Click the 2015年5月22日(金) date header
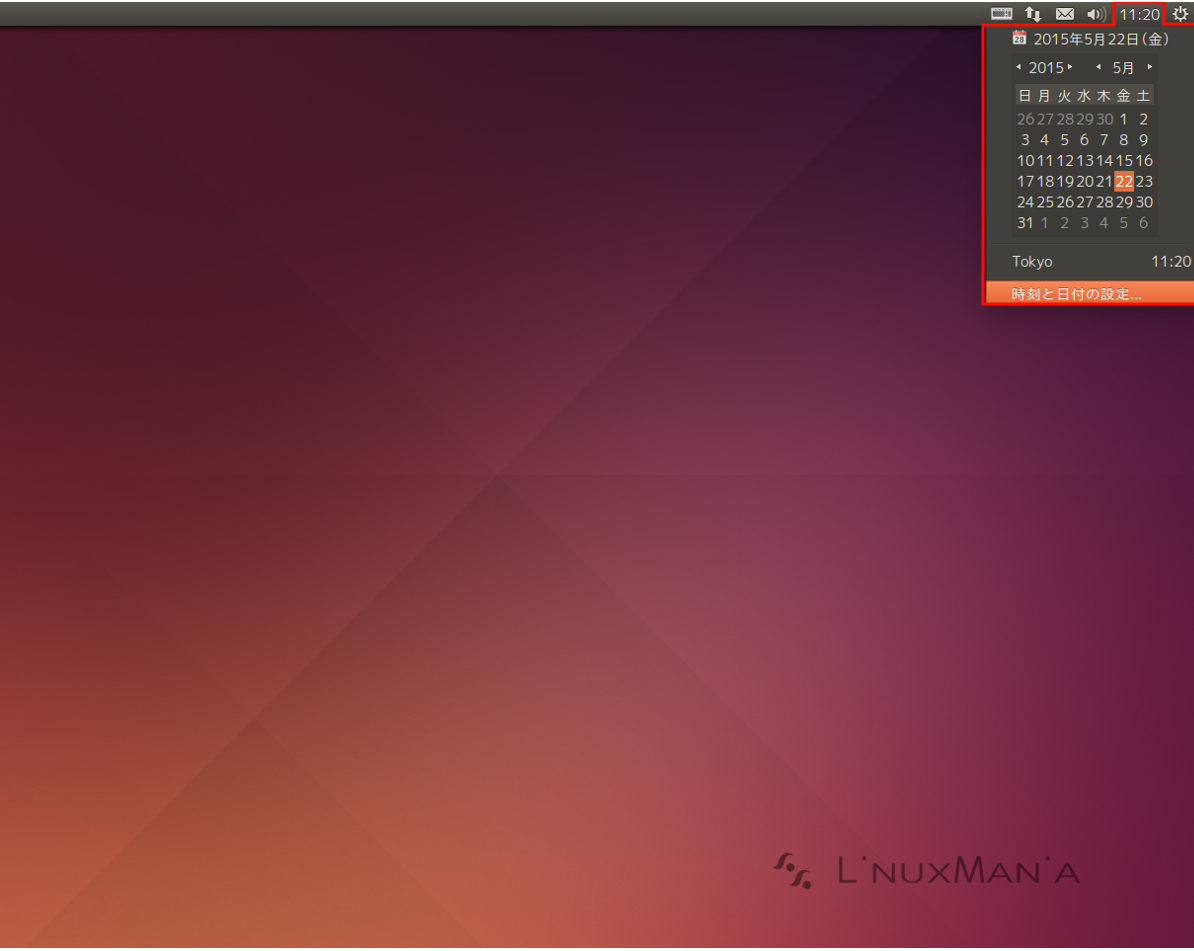The height and width of the screenshot is (951, 1194). (1100, 39)
